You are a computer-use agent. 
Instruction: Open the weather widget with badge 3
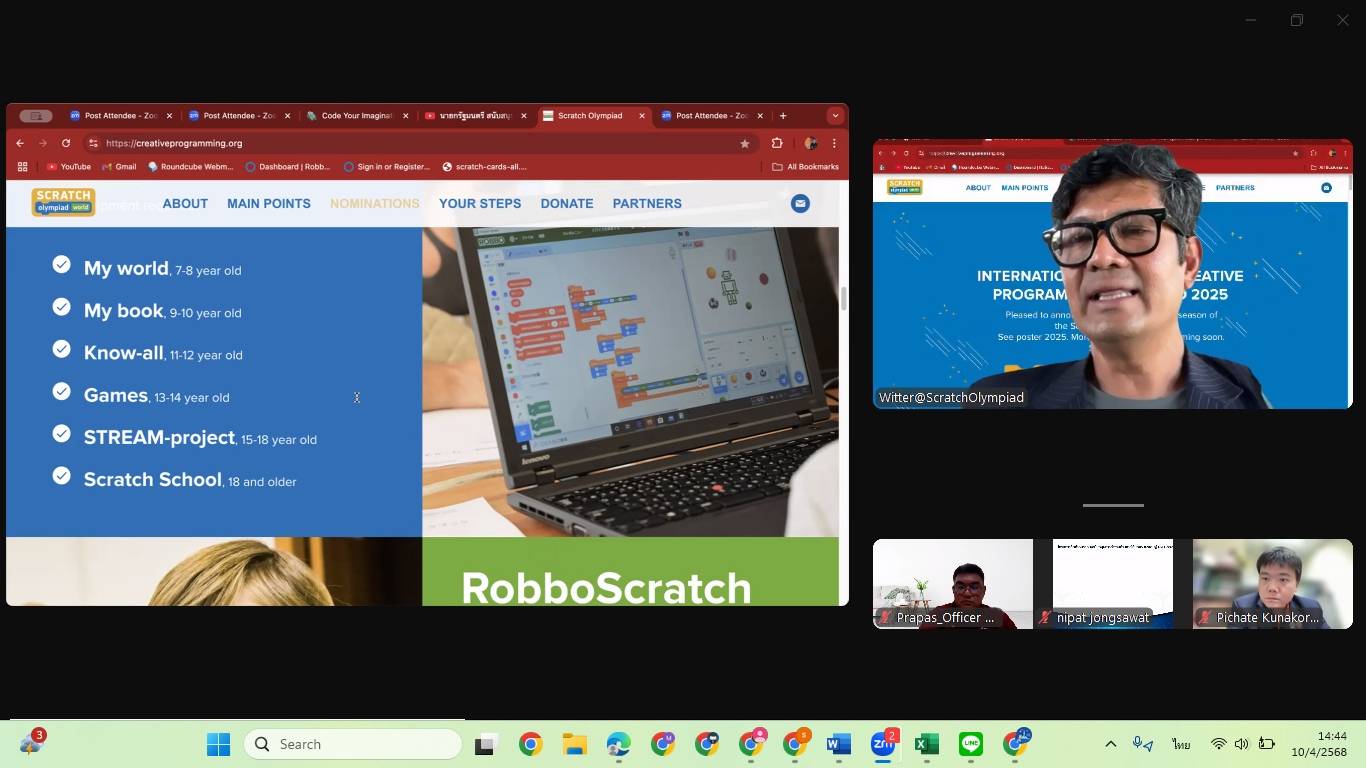[x=32, y=743]
